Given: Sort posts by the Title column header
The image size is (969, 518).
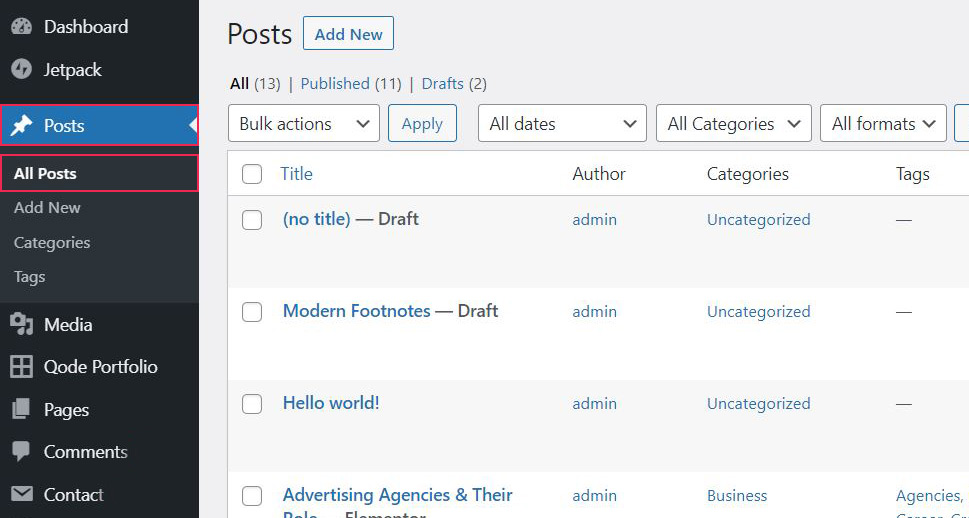Looking at the screenshot, I should 297,174.
